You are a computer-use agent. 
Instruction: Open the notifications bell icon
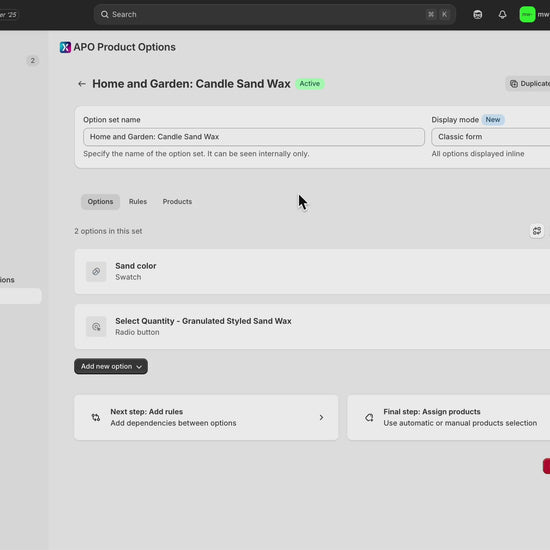(x=502, y=14)
